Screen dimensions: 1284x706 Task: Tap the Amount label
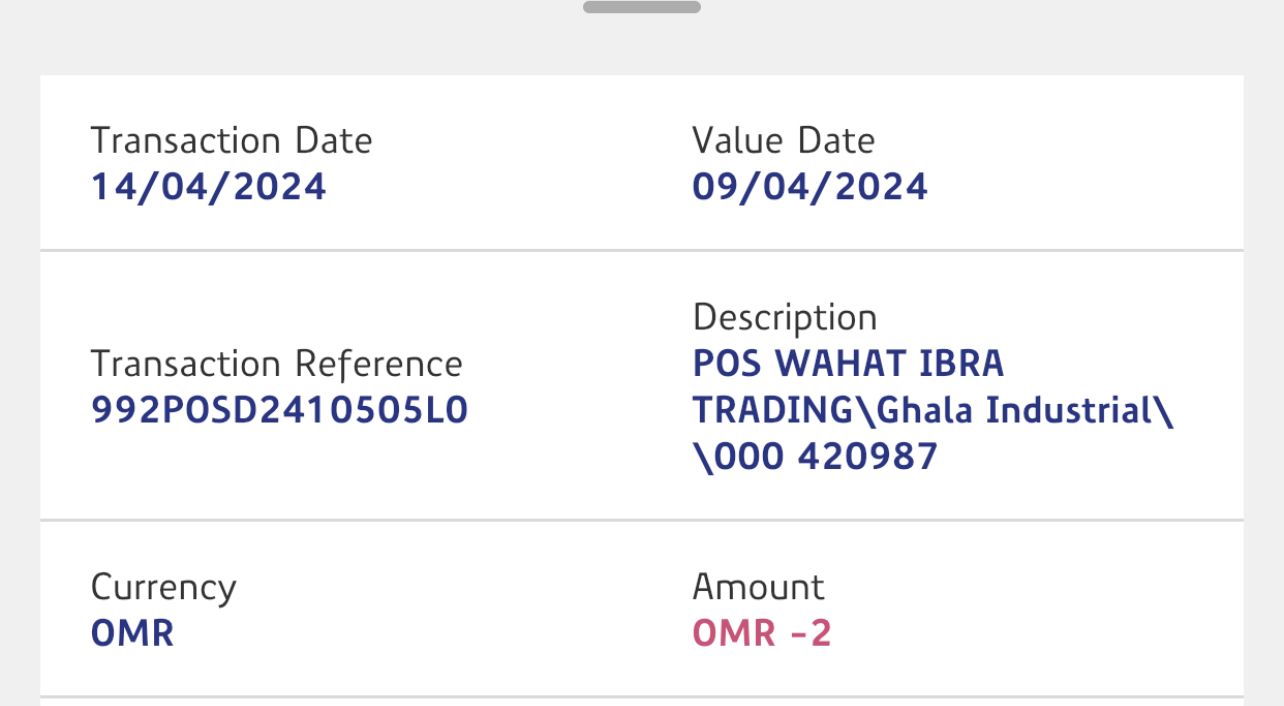pyautogui.click(x=758, y=587)
